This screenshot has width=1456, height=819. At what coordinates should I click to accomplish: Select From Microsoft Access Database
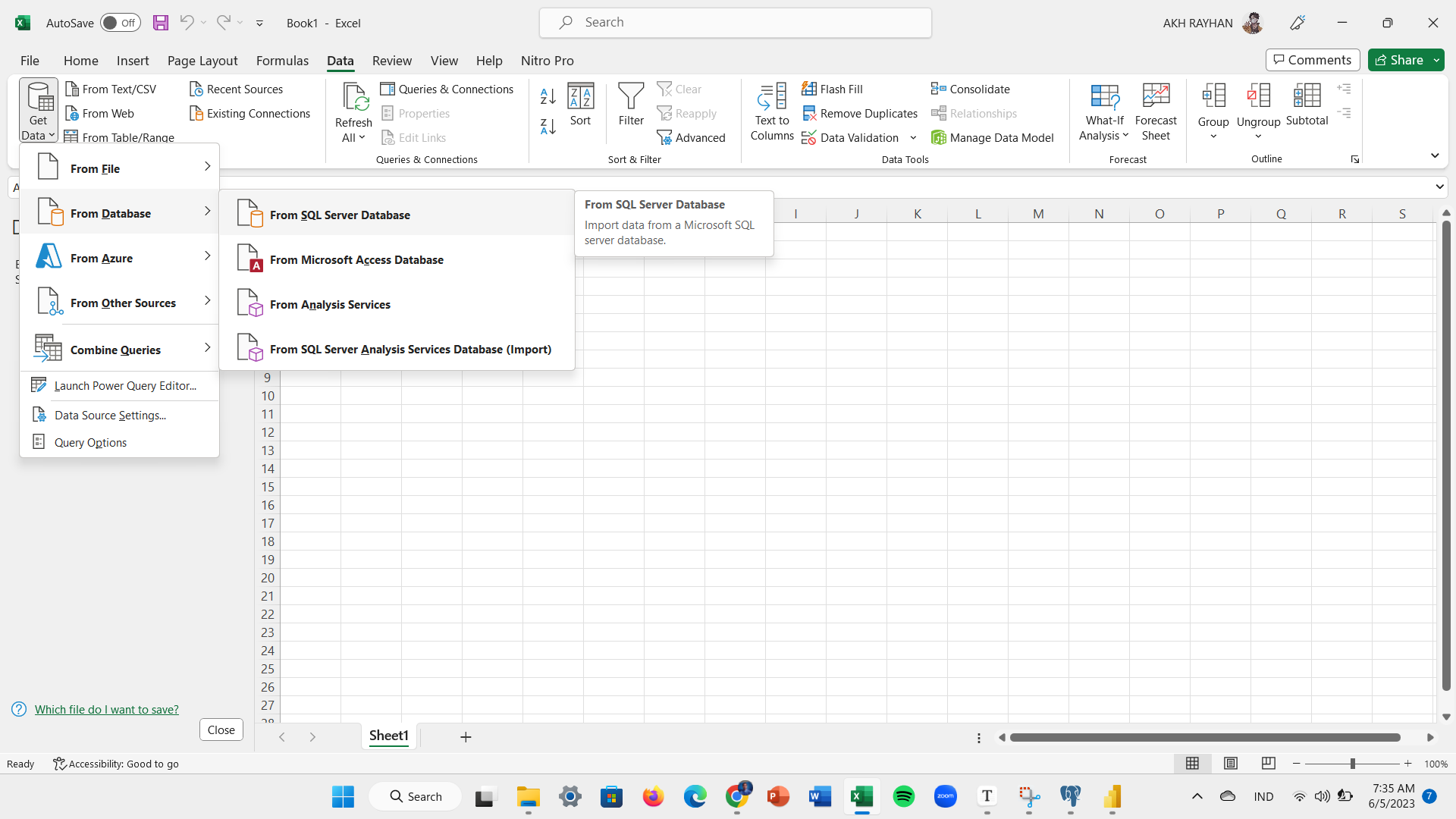[356, 260]
